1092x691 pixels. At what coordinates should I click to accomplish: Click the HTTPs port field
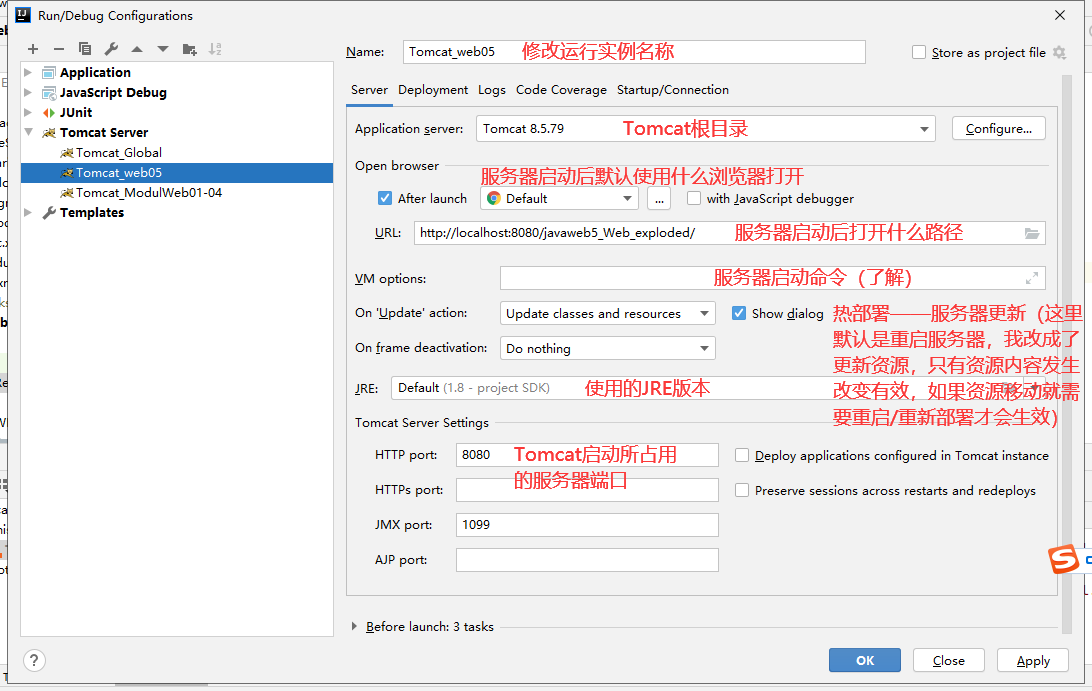coord(587,490)
